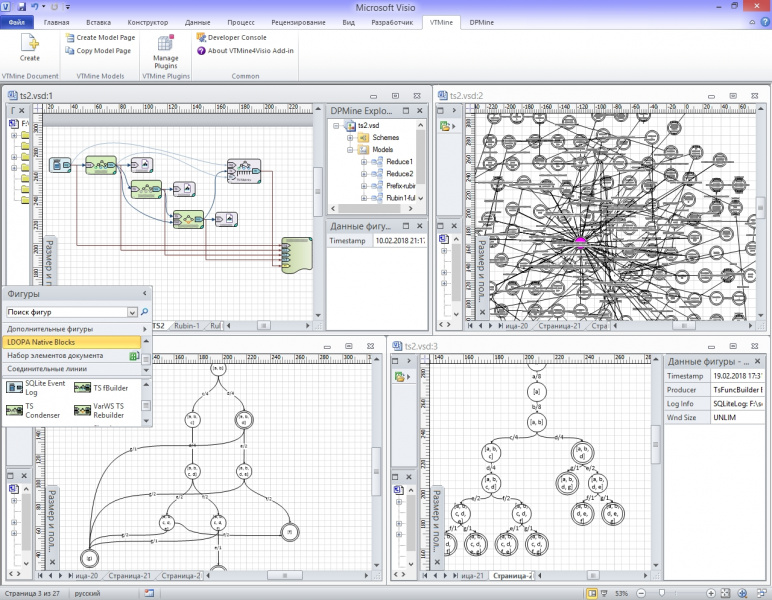772x600 pixels.
Task: Select the TS Condenser shape
Action: [33, 411]
